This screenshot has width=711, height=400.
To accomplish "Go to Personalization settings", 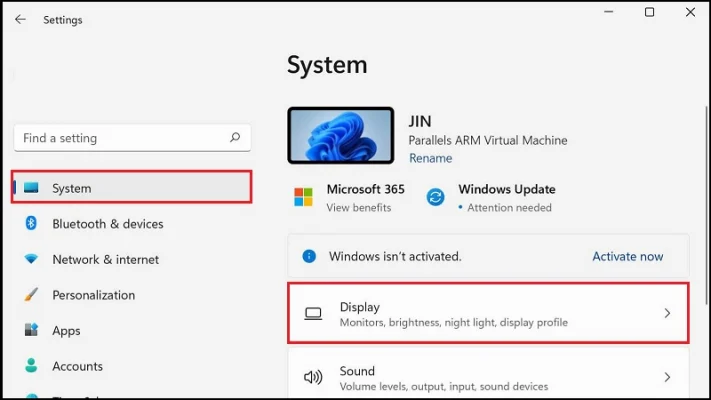I will click(93, 295).
